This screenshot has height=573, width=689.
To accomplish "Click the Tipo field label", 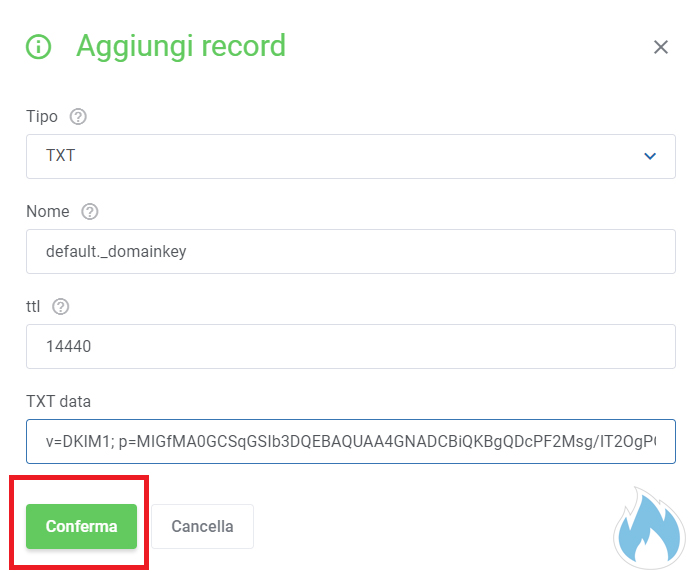I will point(42,117).
